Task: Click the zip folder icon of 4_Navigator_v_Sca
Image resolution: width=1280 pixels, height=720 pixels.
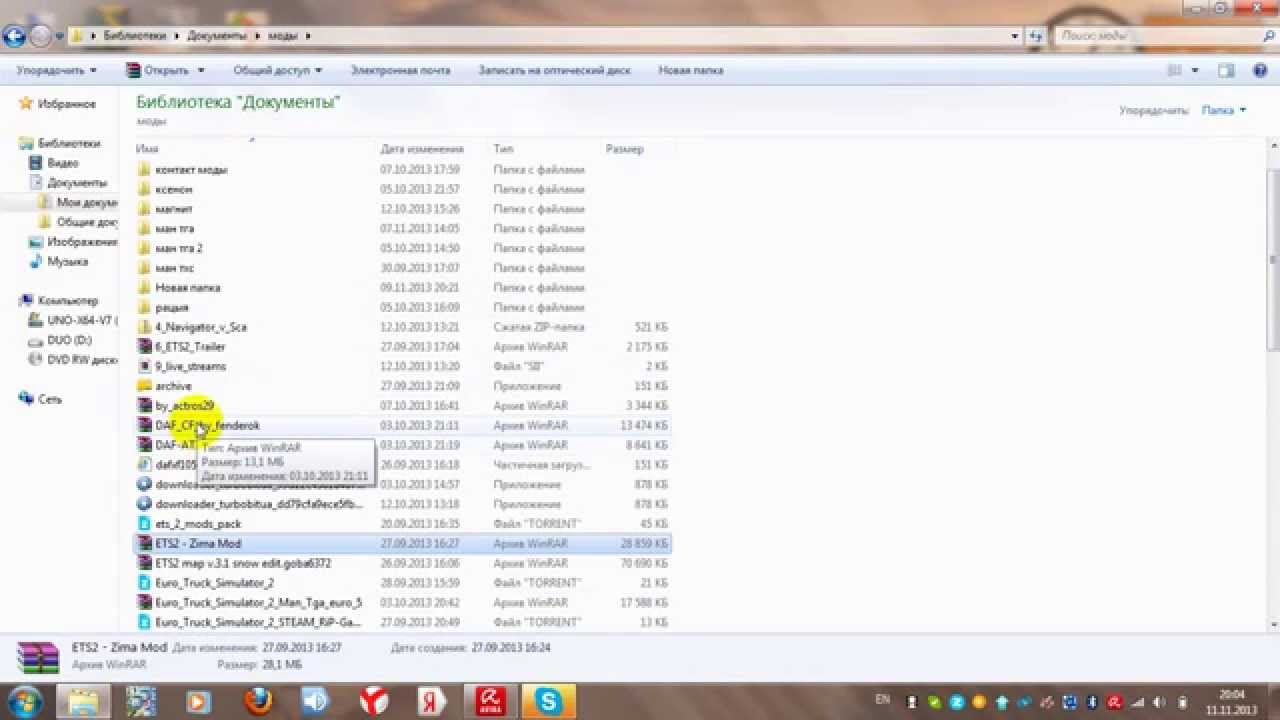Action: point(144,327)
